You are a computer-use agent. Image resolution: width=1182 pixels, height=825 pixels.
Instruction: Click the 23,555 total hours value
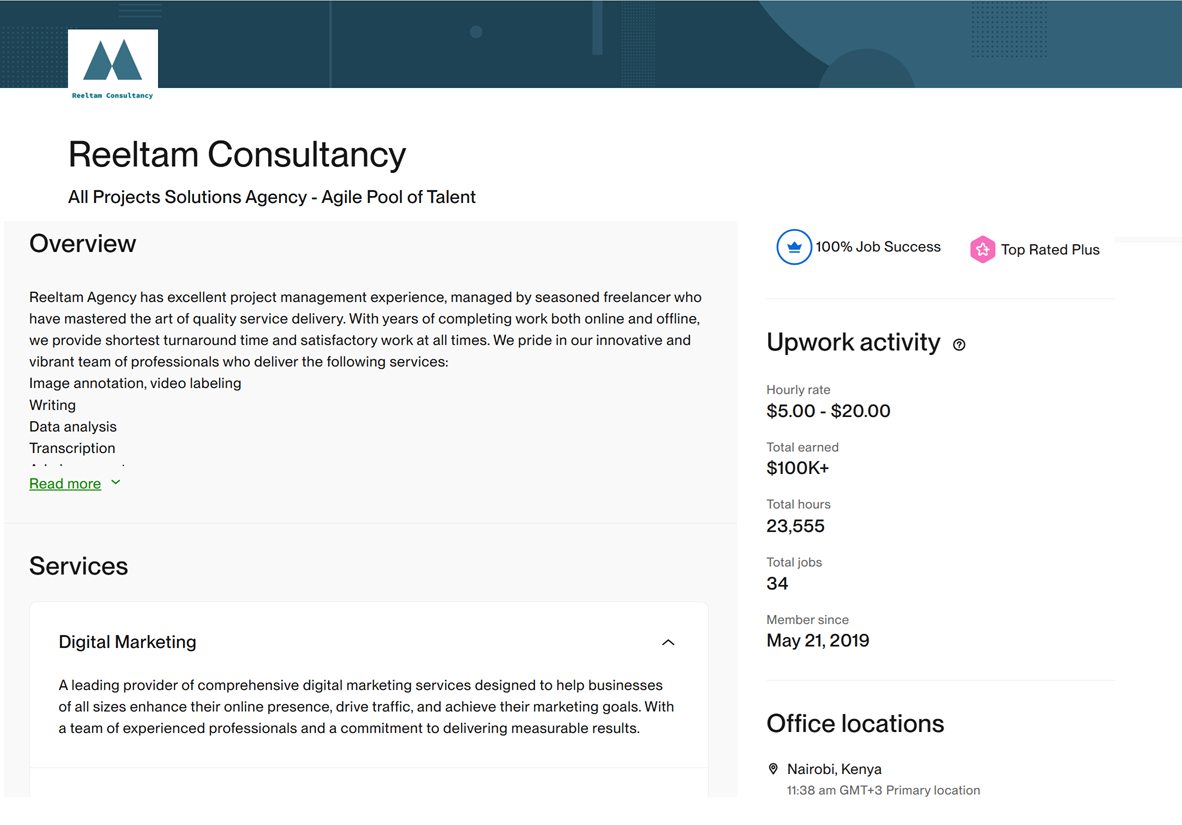(795, 526)
